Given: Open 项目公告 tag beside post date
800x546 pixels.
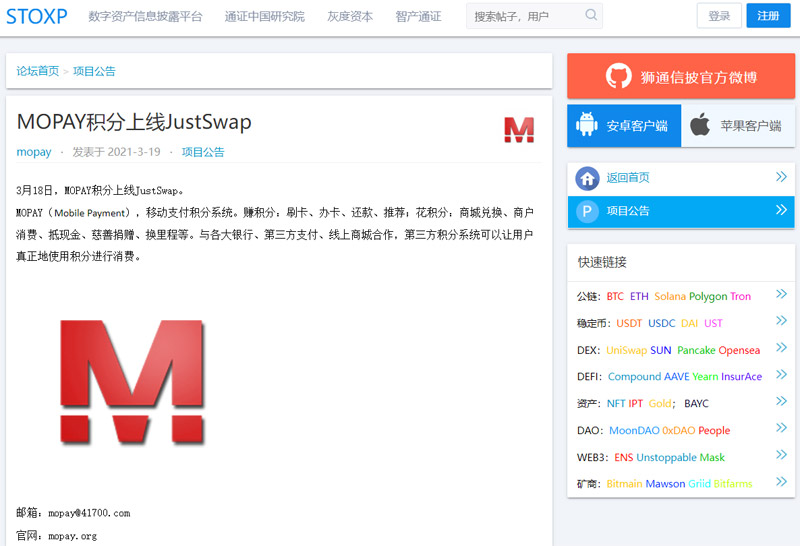Looking at the screenshot, I should pyautogui.click(x=203, y=152).
